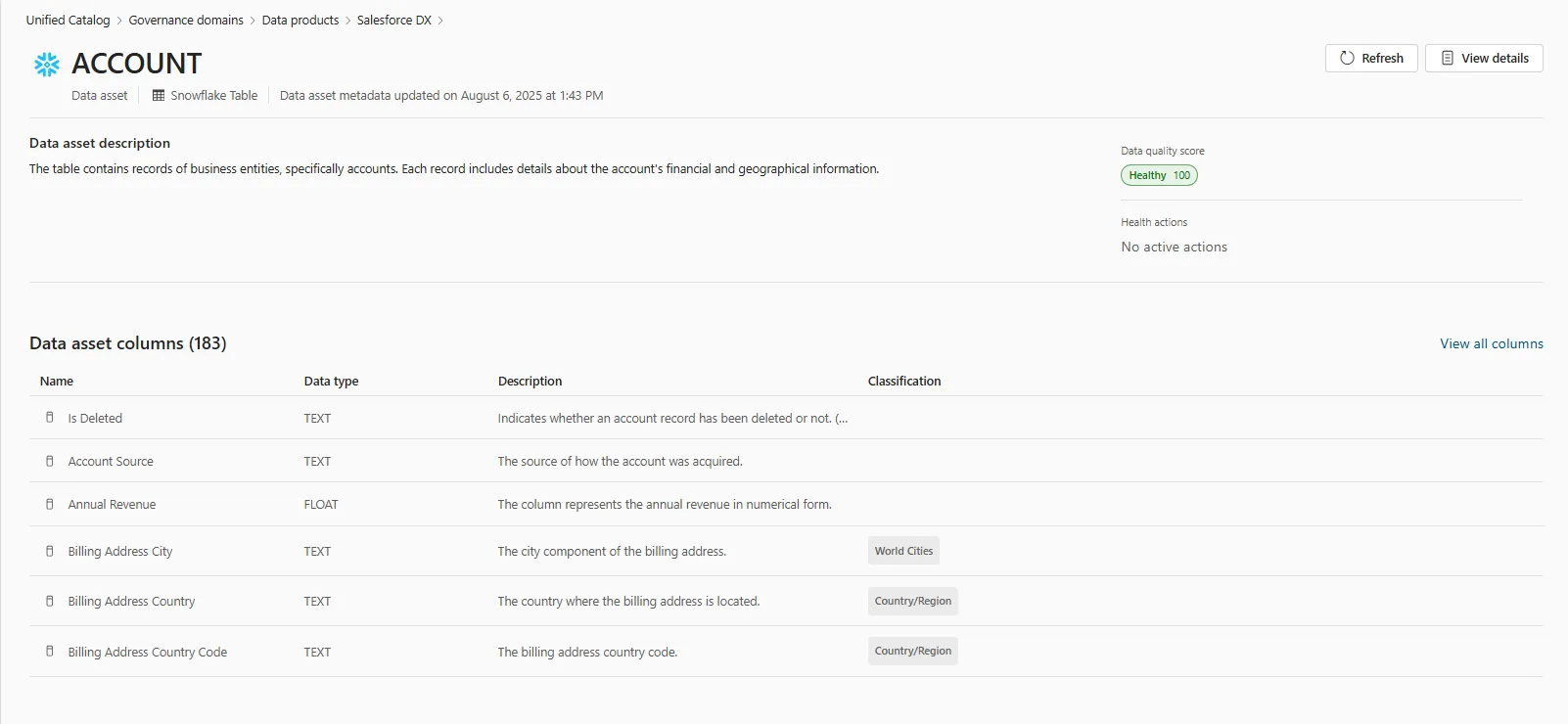Select the Is Deleted column name
The image size is (1568, 724).
point(95,418)
